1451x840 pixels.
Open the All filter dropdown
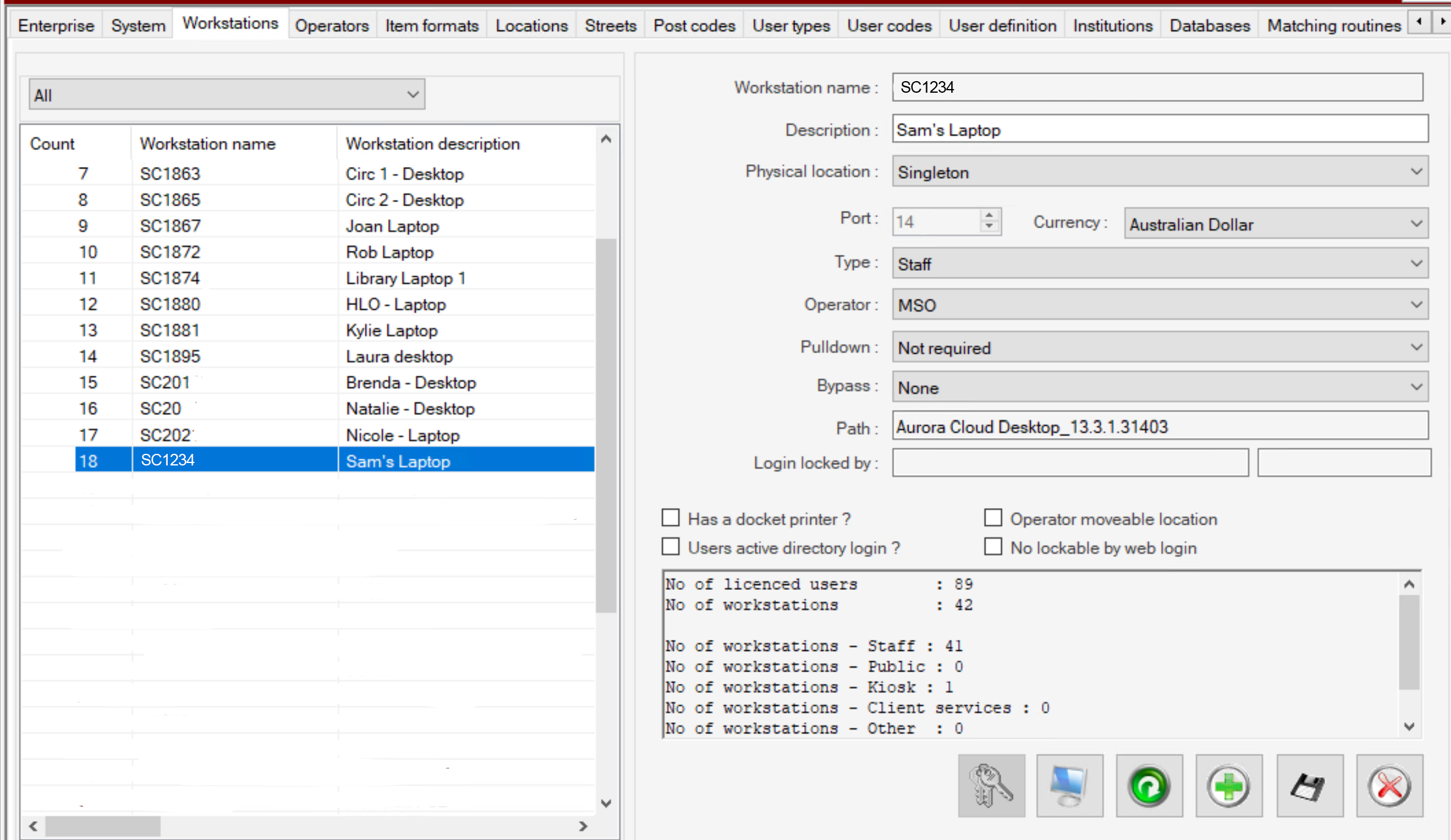click(226, 95)
